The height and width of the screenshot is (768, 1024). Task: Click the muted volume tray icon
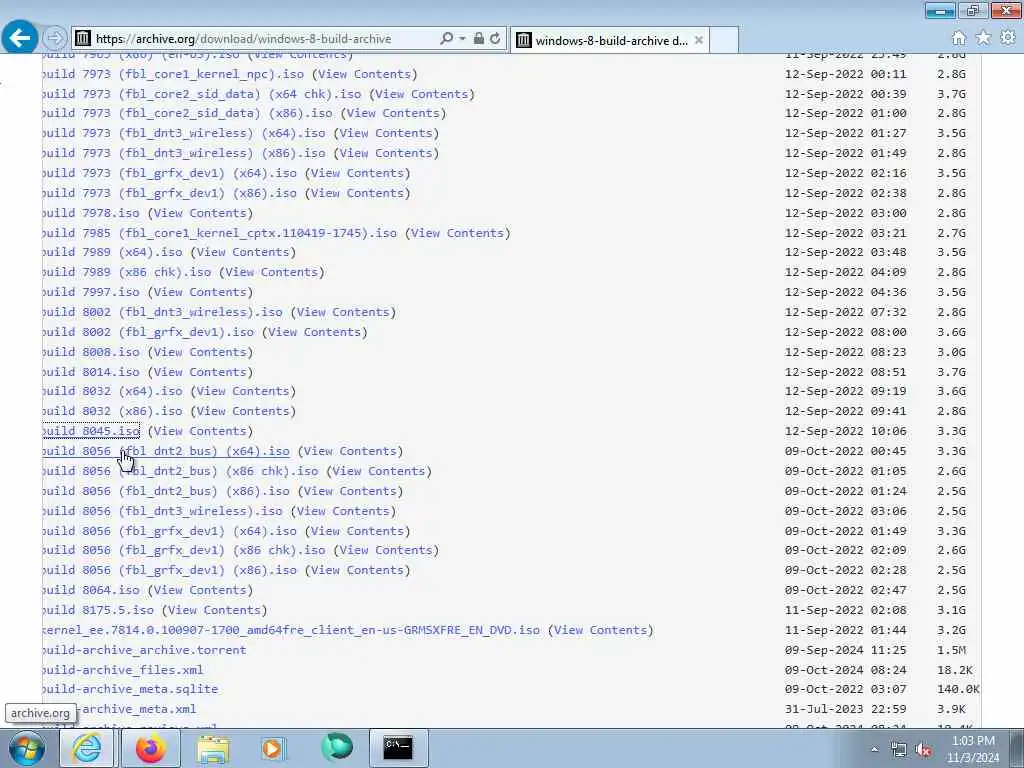point(923,750)
